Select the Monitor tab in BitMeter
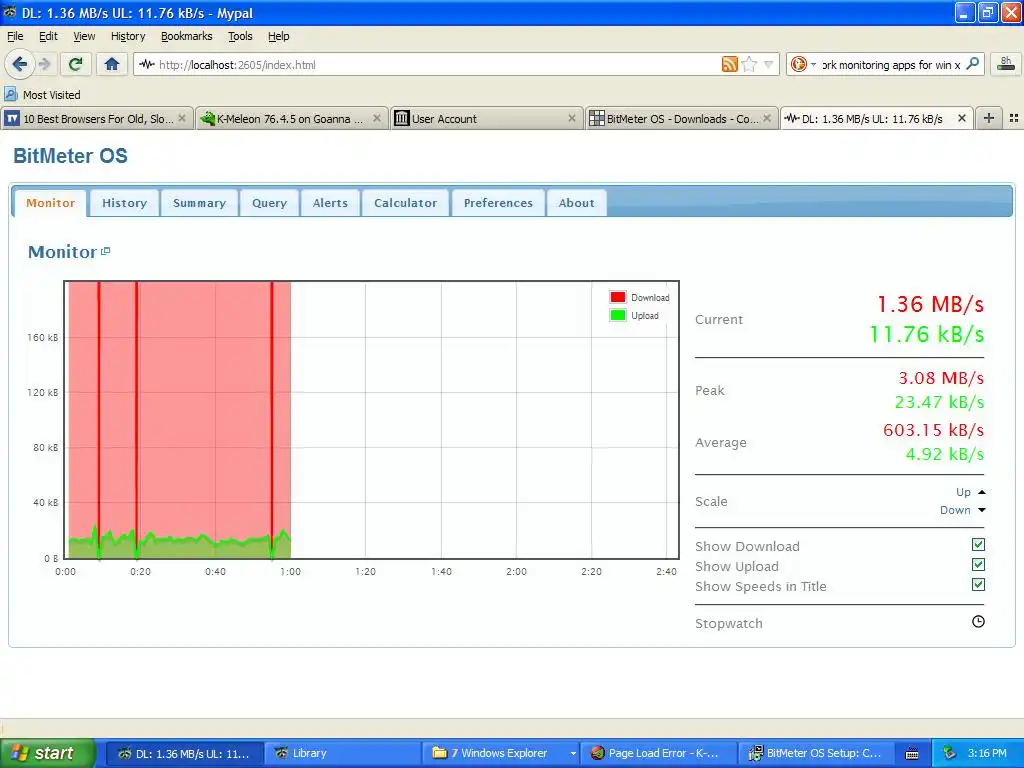 tap(50, 203)
